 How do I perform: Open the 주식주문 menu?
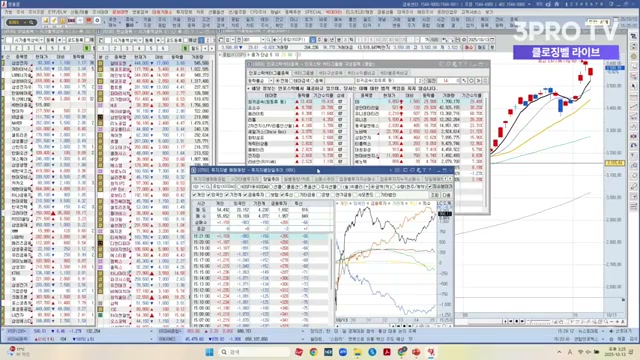coord(36,12)
